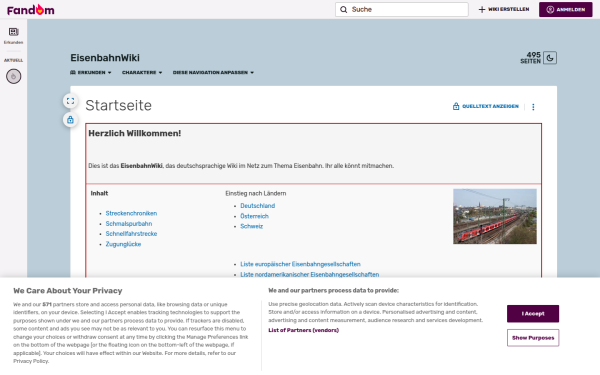The width and height of the screenshot is (600, 375).
Task: Click the search magnifier icon
Action: pos(344,10)
